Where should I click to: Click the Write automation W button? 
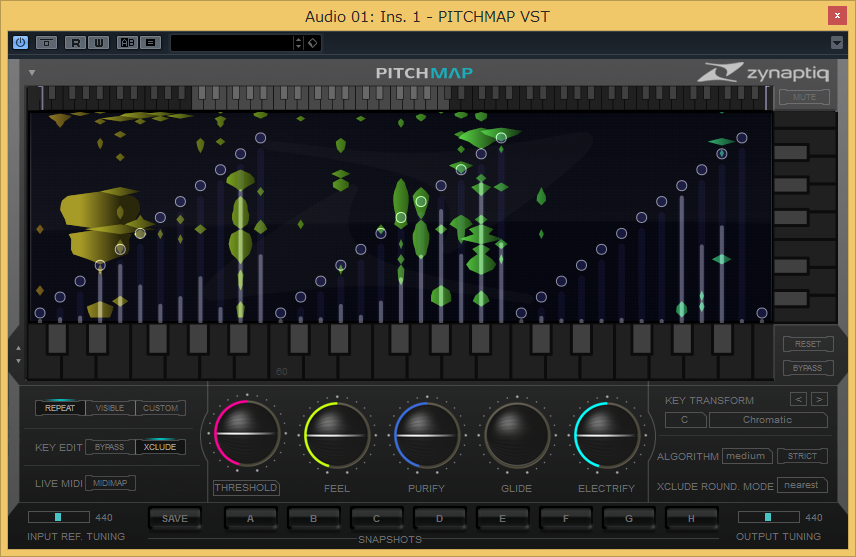(98, 43)
